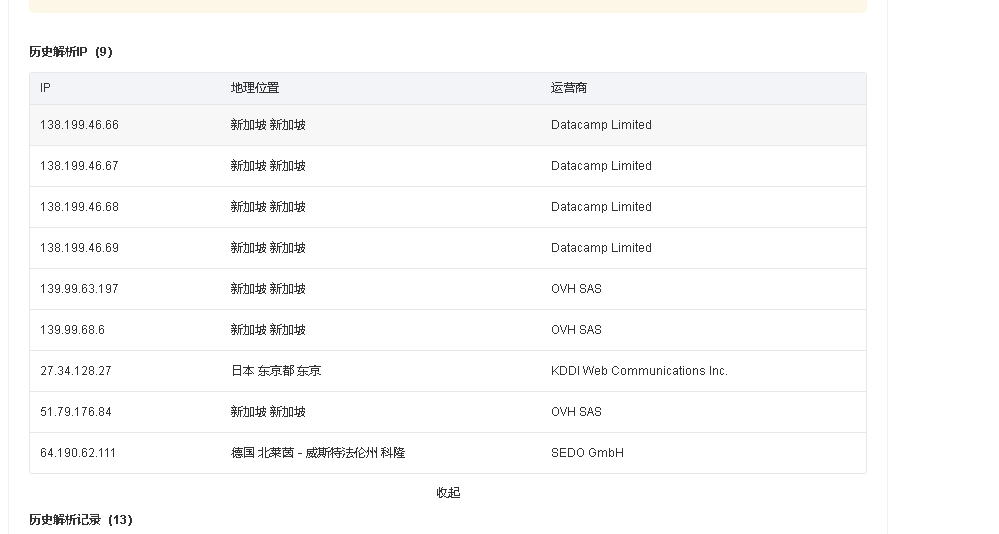
Task: Select IP address 138.199.46.67
Action: 79,166
